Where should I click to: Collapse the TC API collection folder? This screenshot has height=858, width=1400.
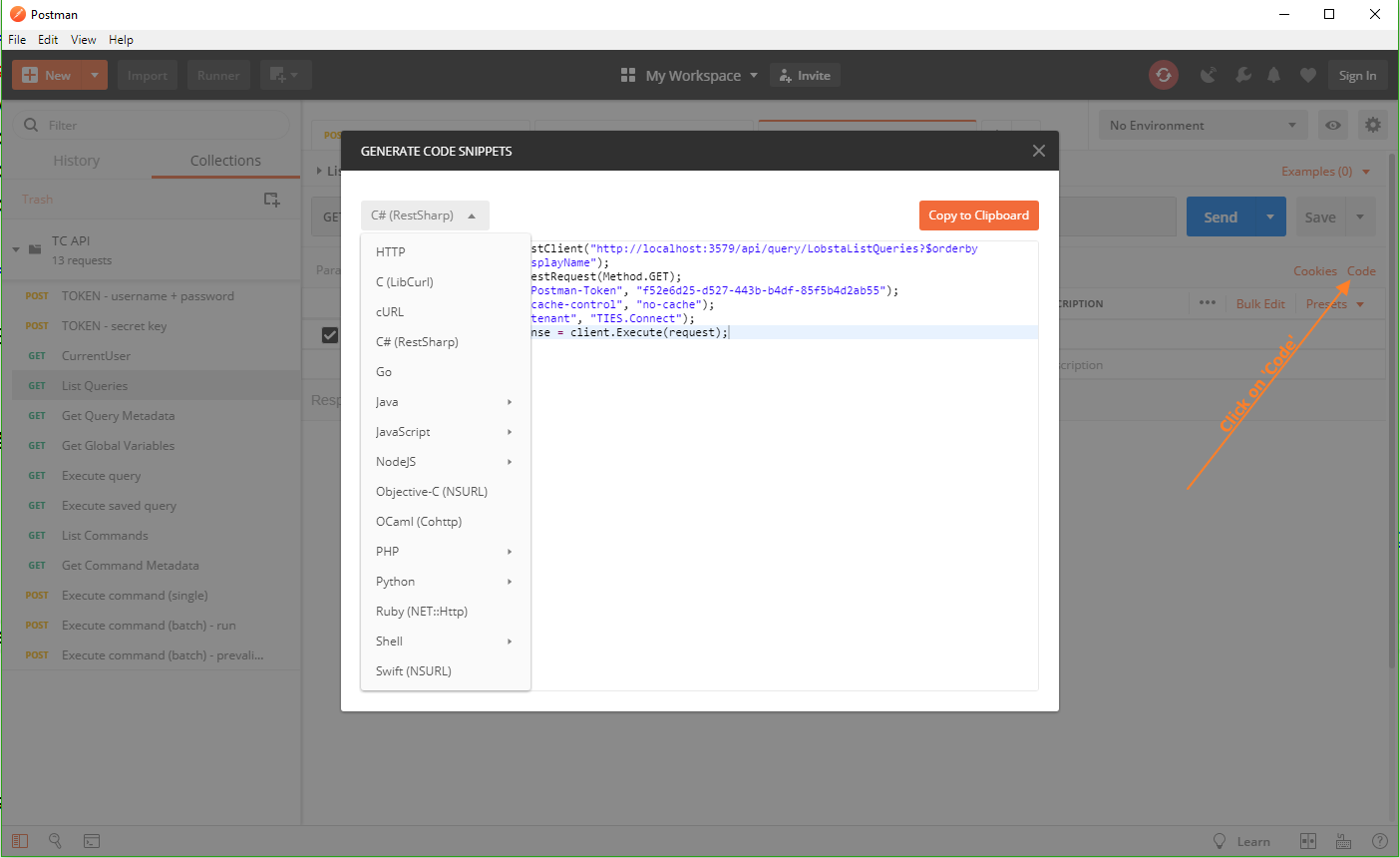[x=16, y=249]
